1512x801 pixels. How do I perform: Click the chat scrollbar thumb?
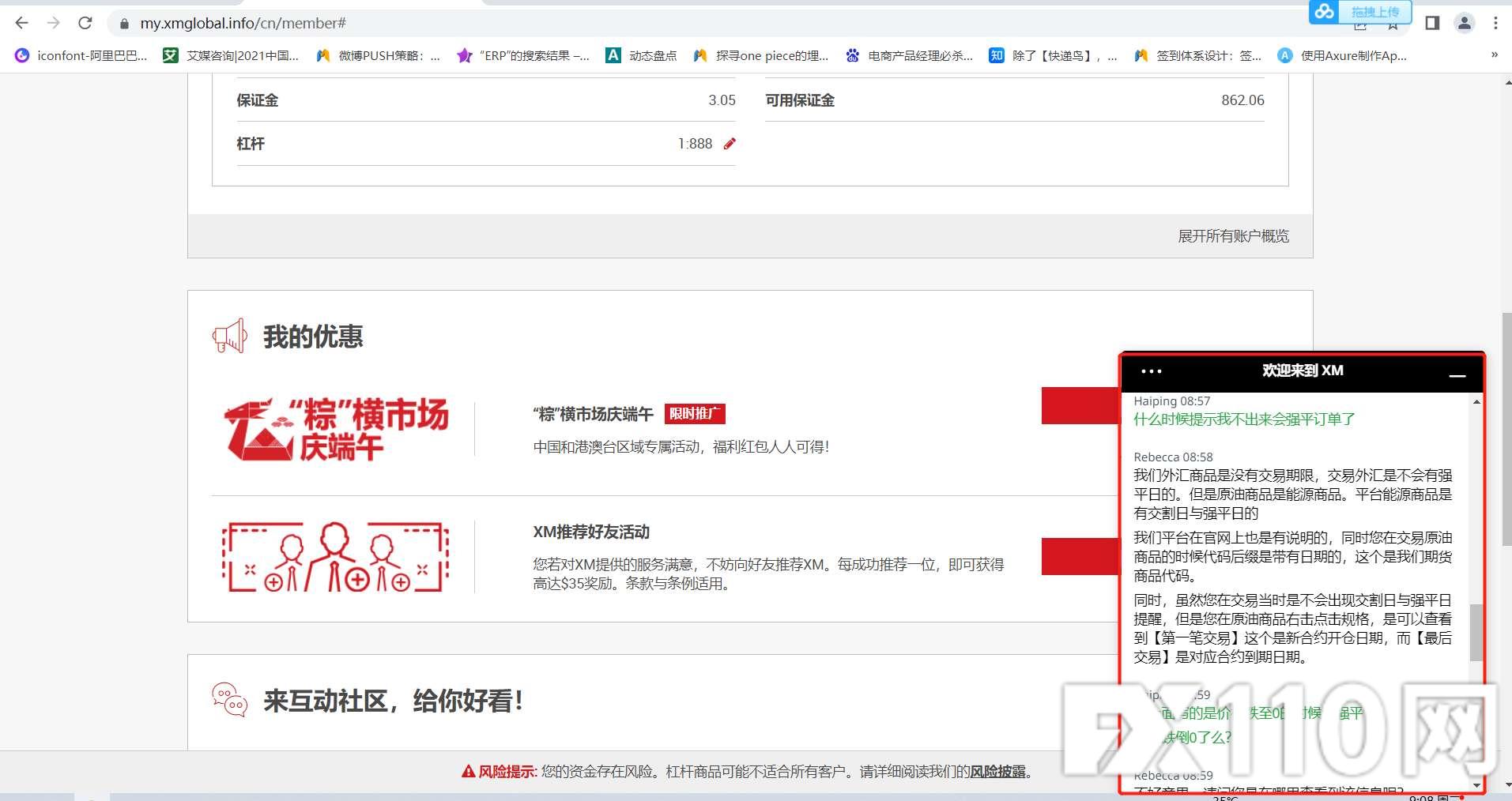pyautogui.click(x=1476, y=633)
